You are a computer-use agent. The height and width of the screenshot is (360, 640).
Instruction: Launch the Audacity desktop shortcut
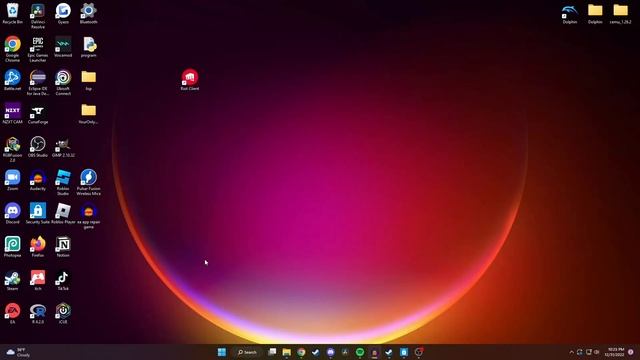[x=38, y=180]
